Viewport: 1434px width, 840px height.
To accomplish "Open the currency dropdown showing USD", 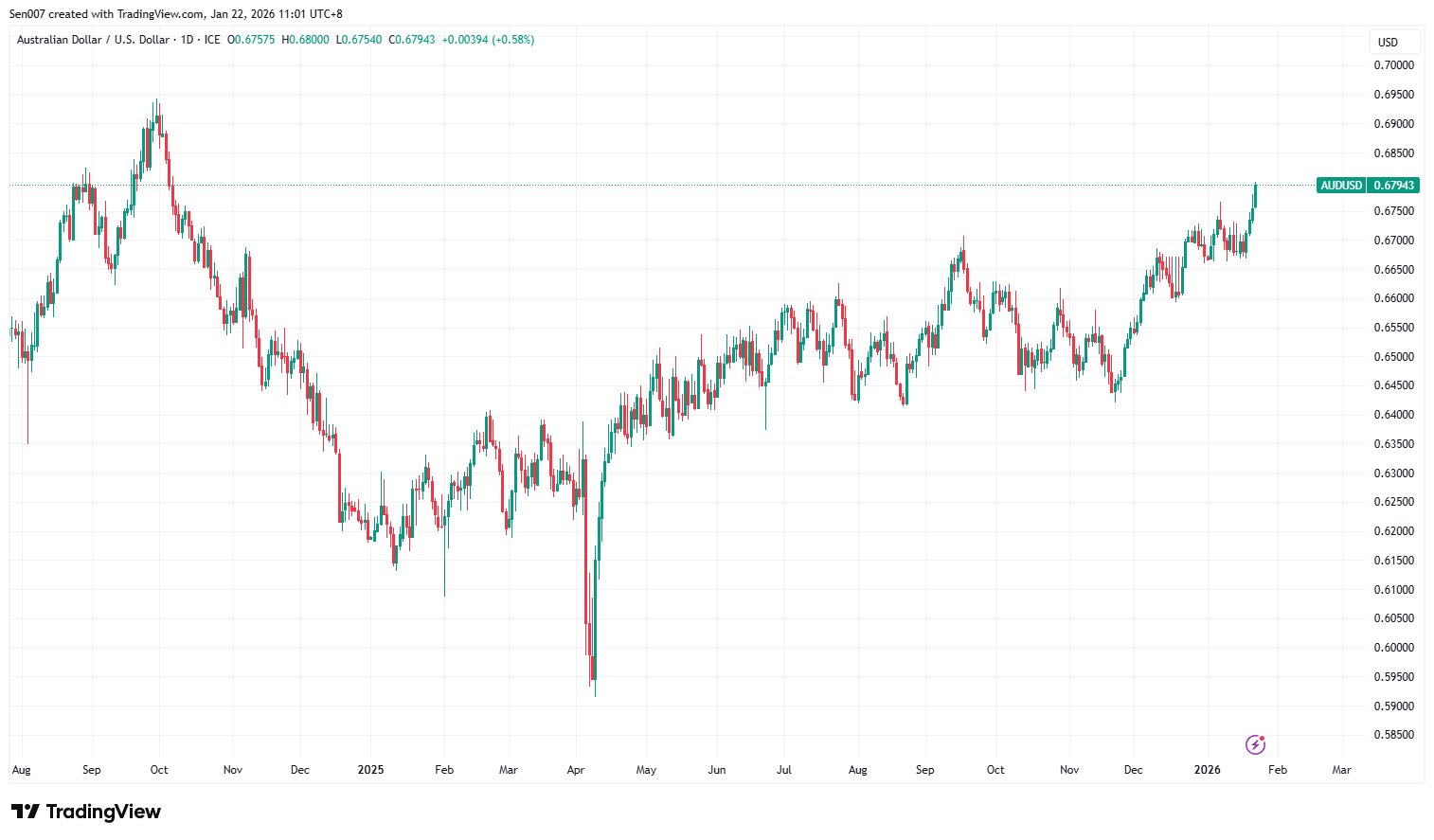I will pos(1393,42).
